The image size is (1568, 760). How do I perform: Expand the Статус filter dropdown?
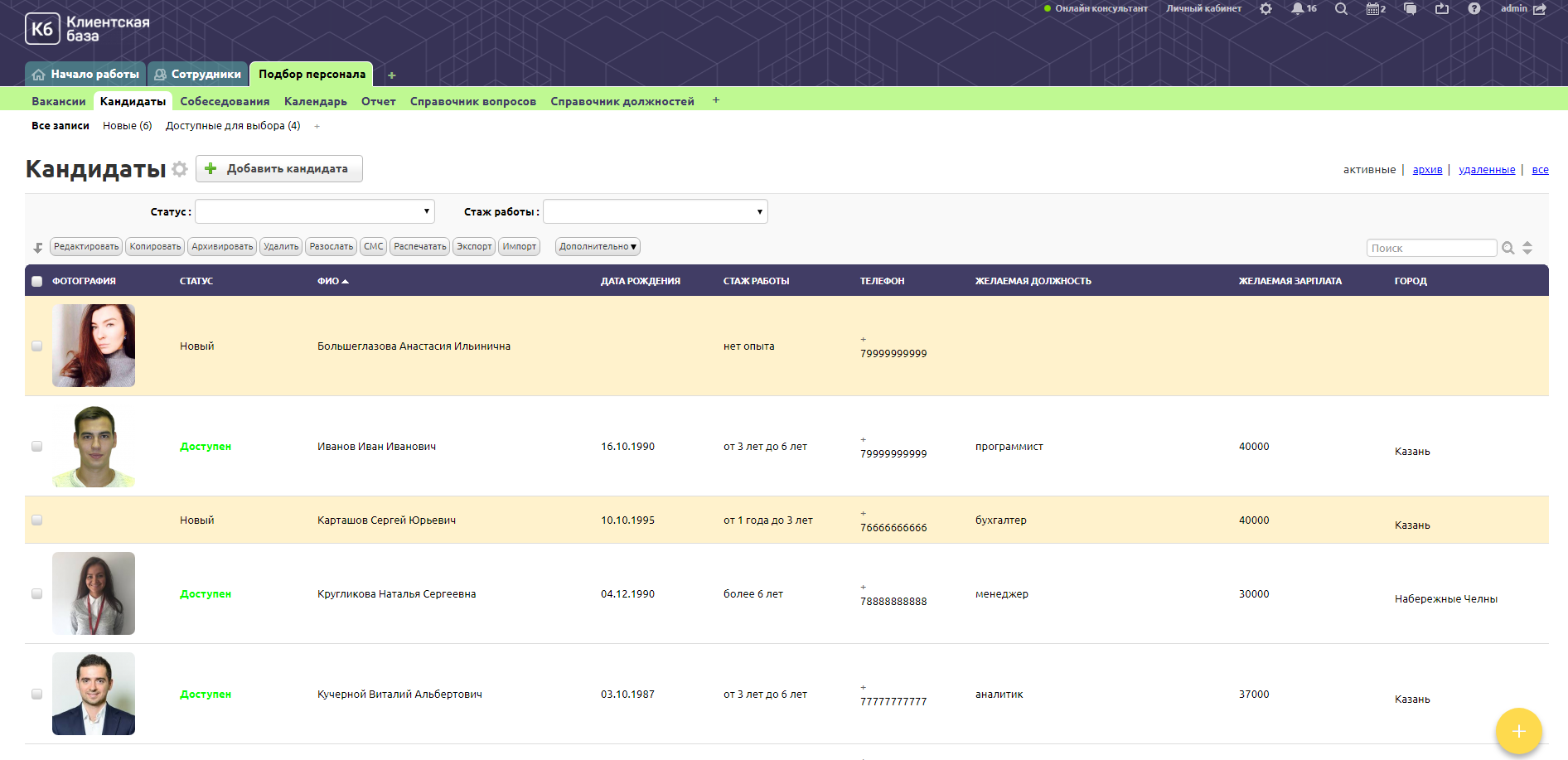(x=315, y=211)
